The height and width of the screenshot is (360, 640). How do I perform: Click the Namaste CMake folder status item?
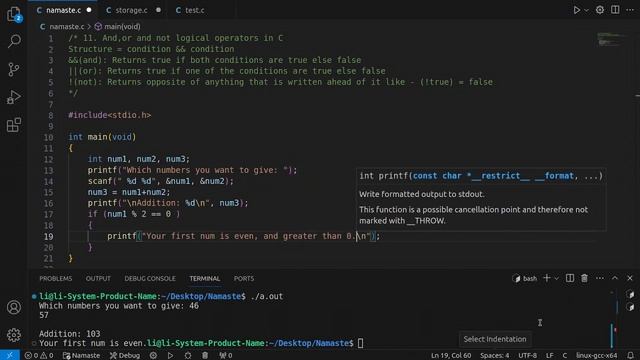click(x=82, y=356)
